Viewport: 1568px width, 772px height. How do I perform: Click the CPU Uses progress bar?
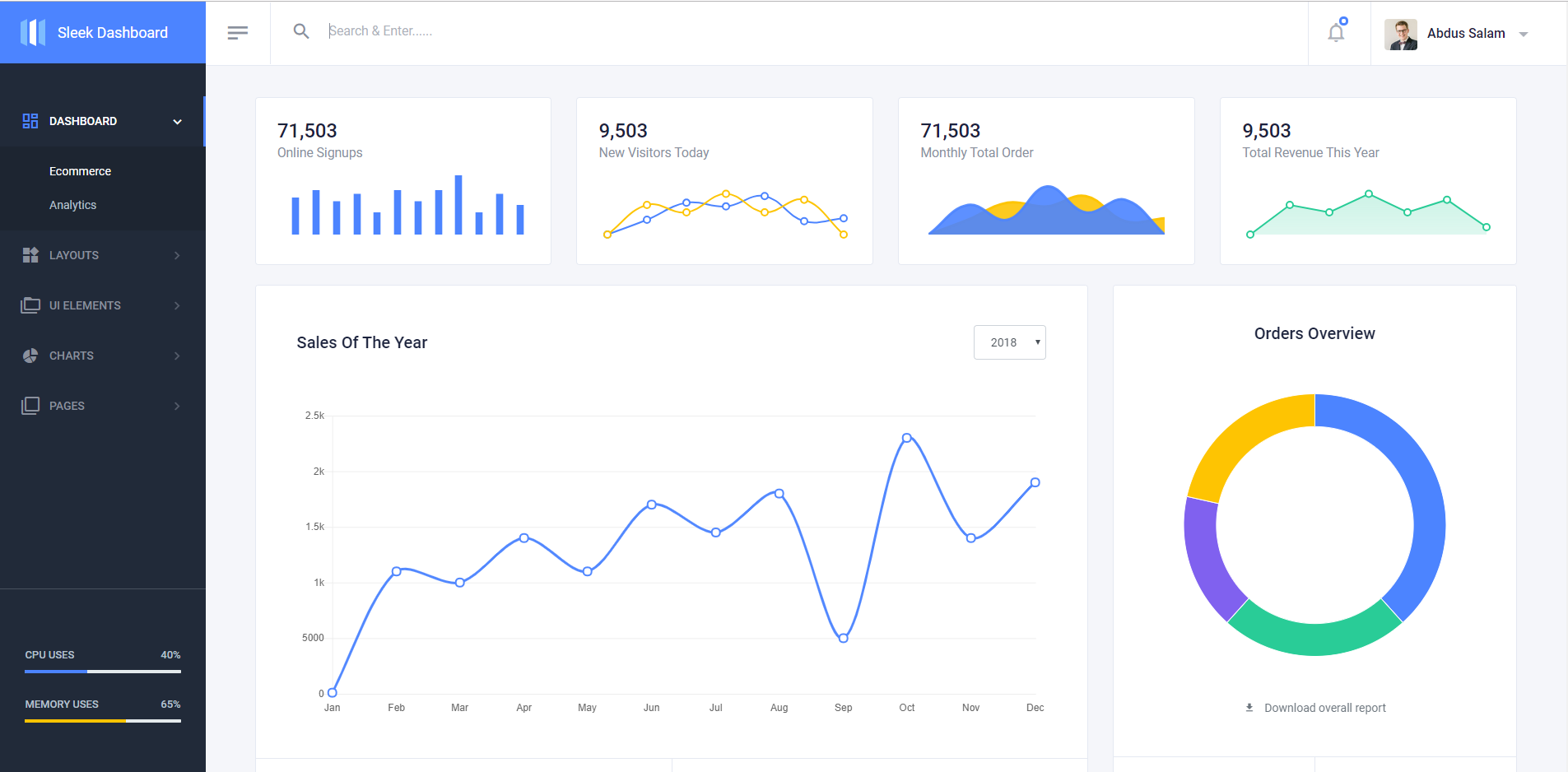pos(103,672)
